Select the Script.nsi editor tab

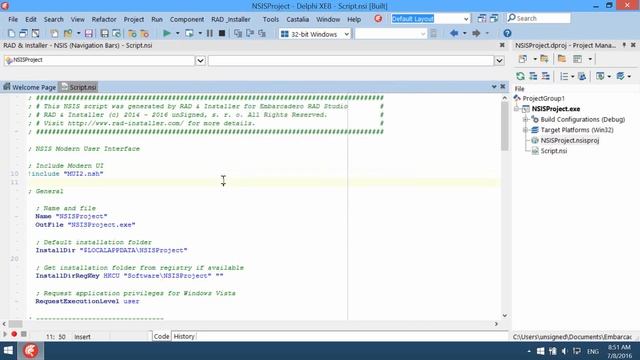tap(78, 87)
